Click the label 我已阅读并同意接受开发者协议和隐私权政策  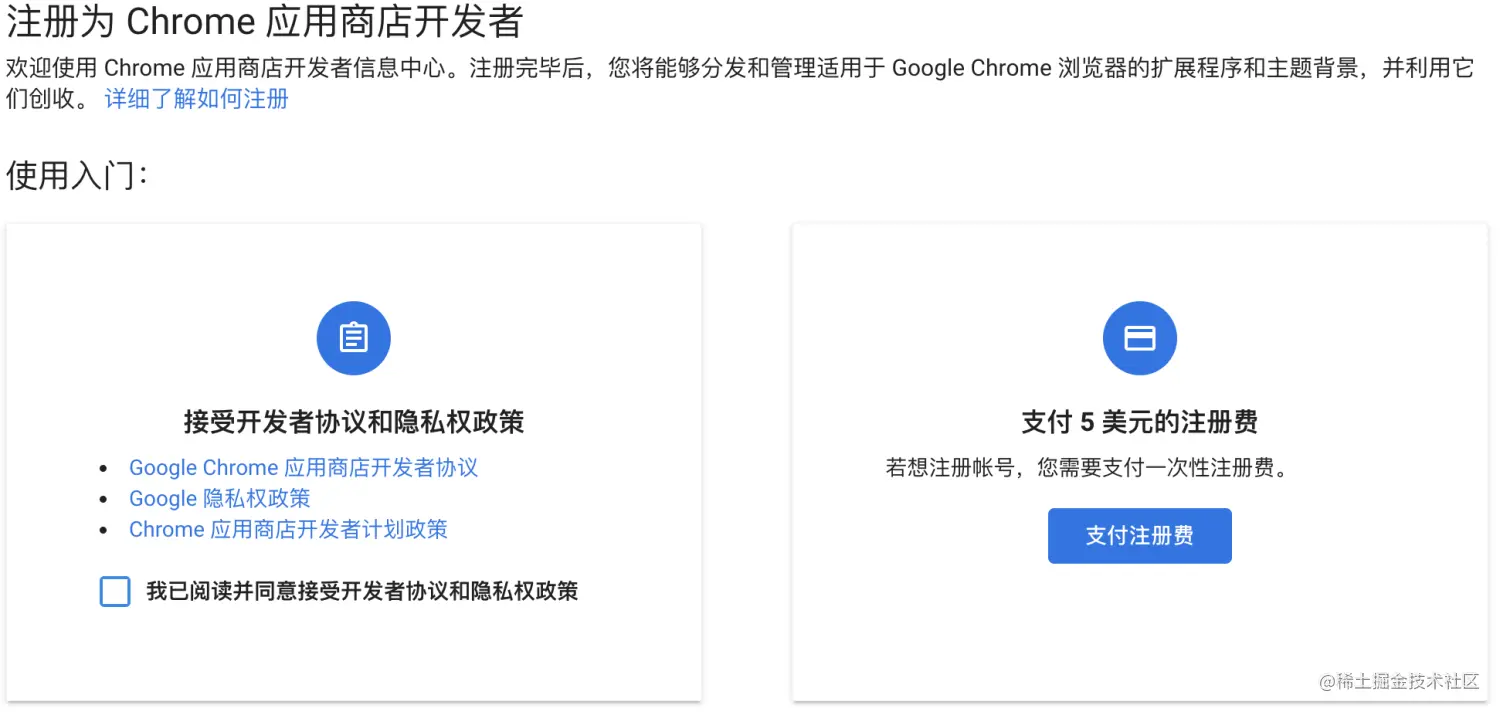tap(362, 591)
